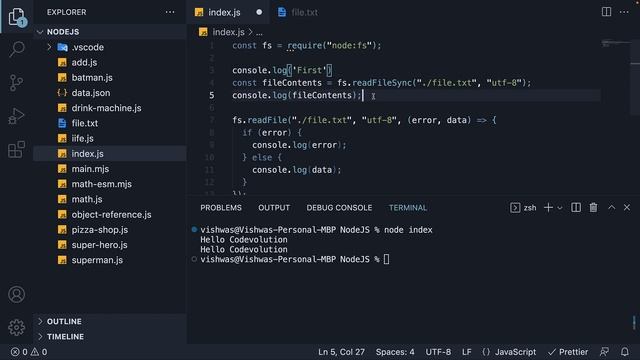640x360 pixels.
Task: Open the Extensions view
Action: [x=17, y=149]
